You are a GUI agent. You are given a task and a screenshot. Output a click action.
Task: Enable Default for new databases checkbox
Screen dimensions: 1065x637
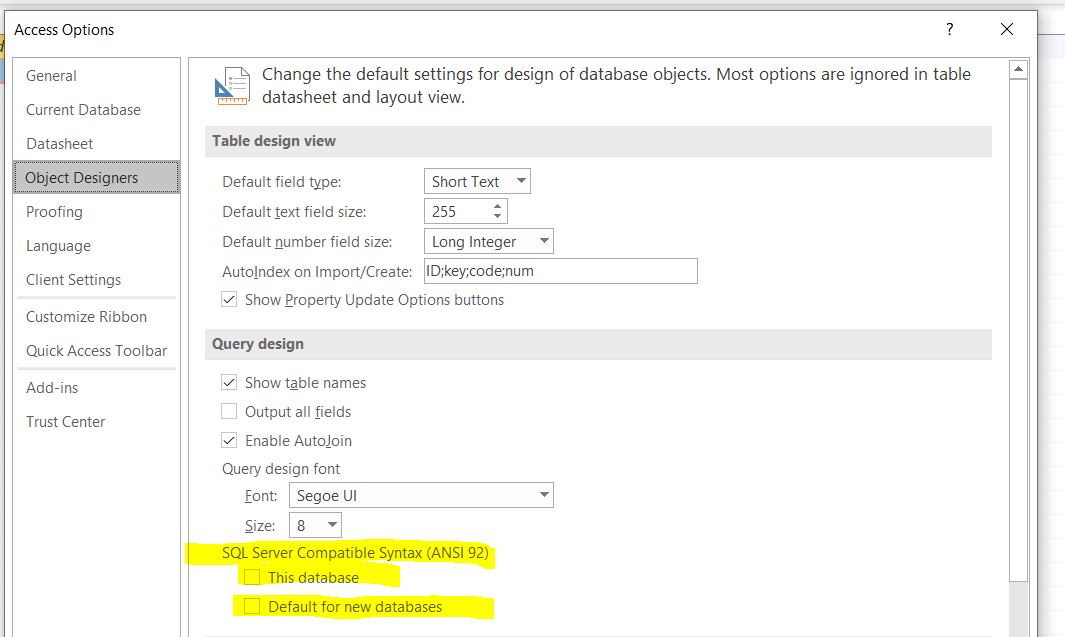click(252, 606)
